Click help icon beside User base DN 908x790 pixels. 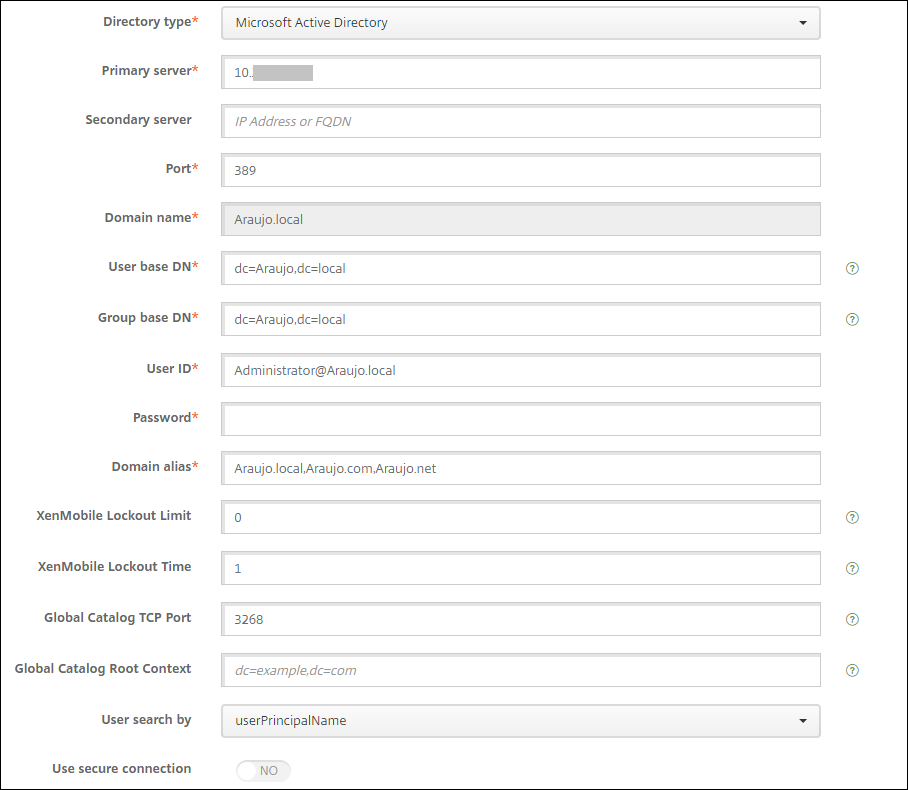point(852,269)
